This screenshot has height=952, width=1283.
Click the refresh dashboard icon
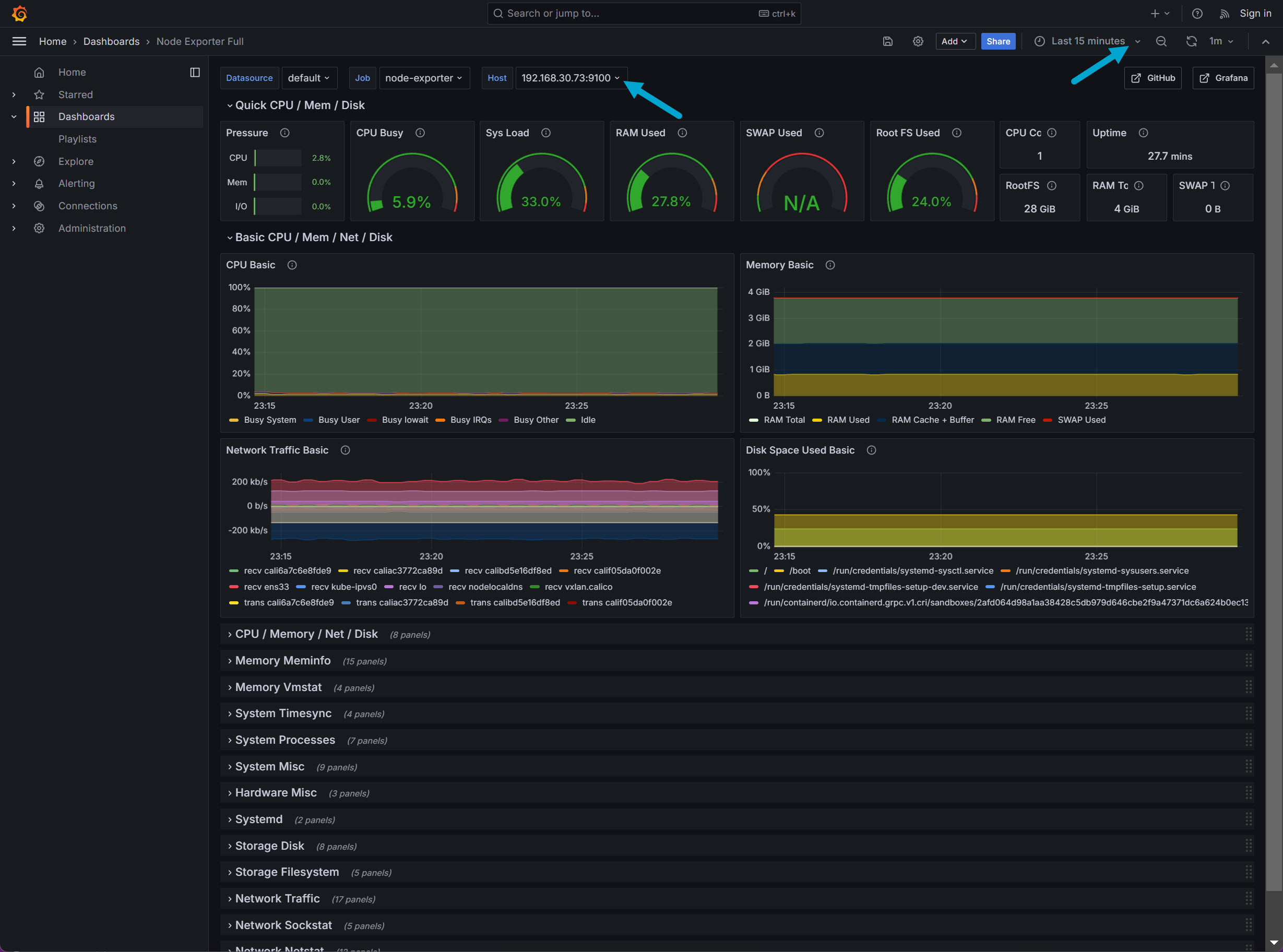pyautogui.click(x=1191, y=41)
